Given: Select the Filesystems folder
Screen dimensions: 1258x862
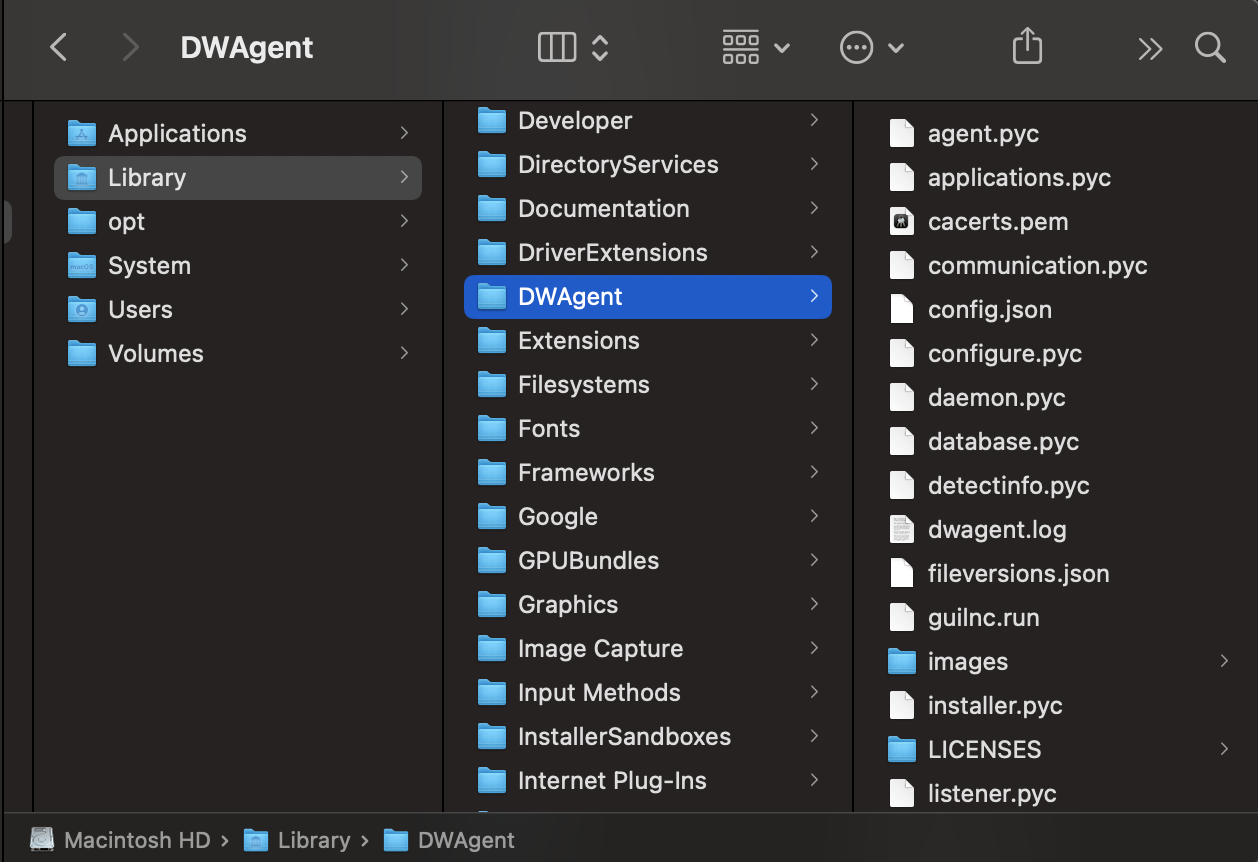Looking at the screenshot, I should click(x=648, y=384).
